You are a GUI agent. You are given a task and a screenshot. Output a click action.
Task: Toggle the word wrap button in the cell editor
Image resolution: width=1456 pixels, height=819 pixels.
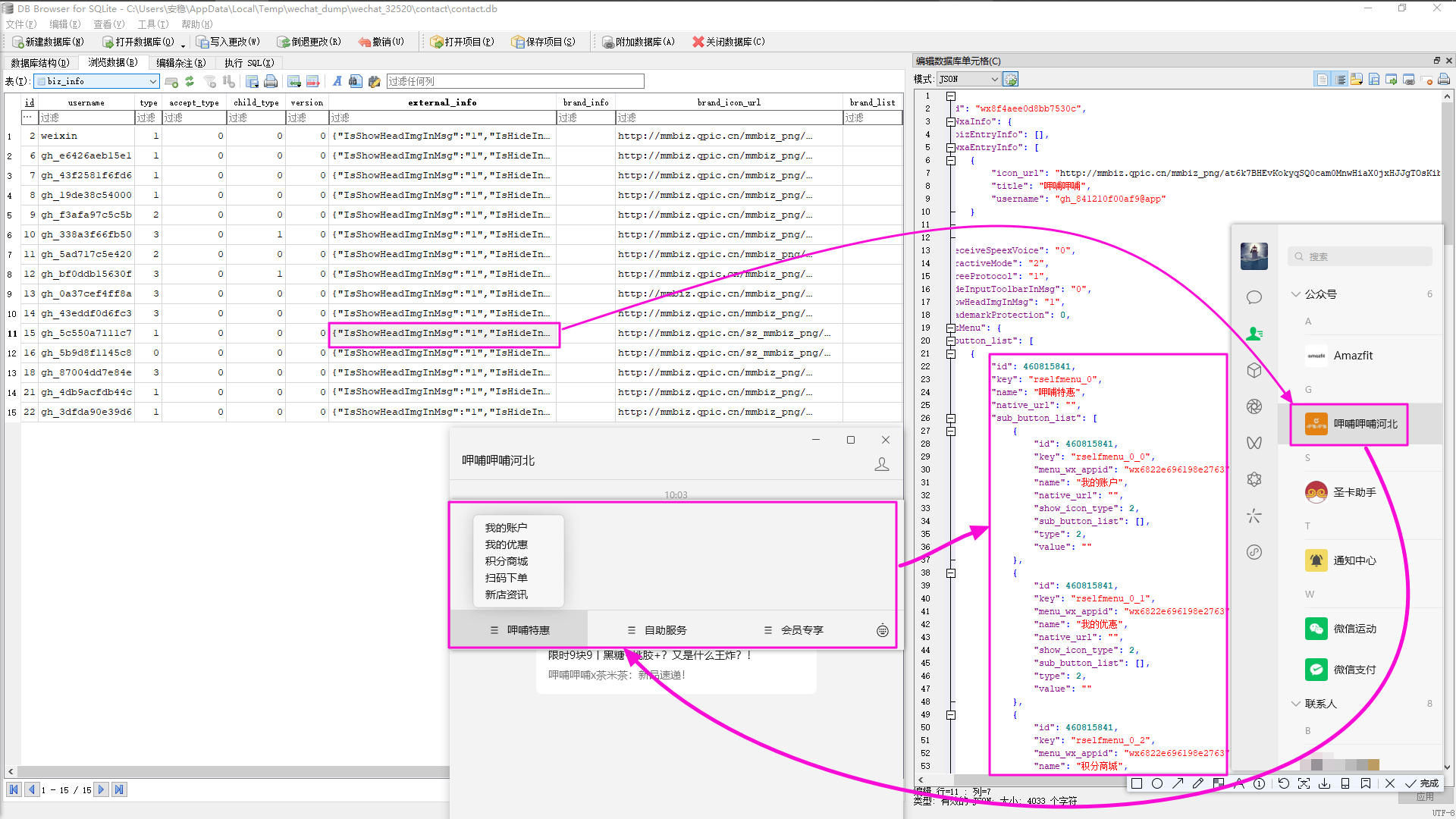point(1323,79)
